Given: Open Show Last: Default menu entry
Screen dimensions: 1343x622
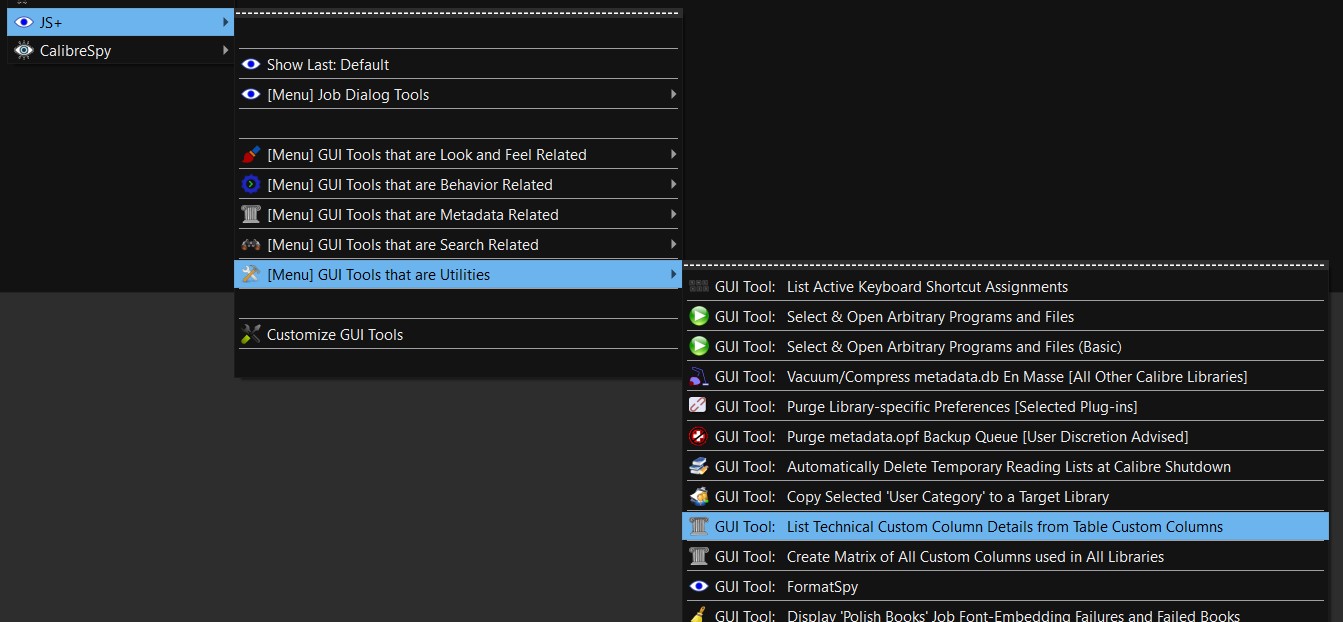Looking at the screenshot, I should pyautogui.click(x=328, y=65).
